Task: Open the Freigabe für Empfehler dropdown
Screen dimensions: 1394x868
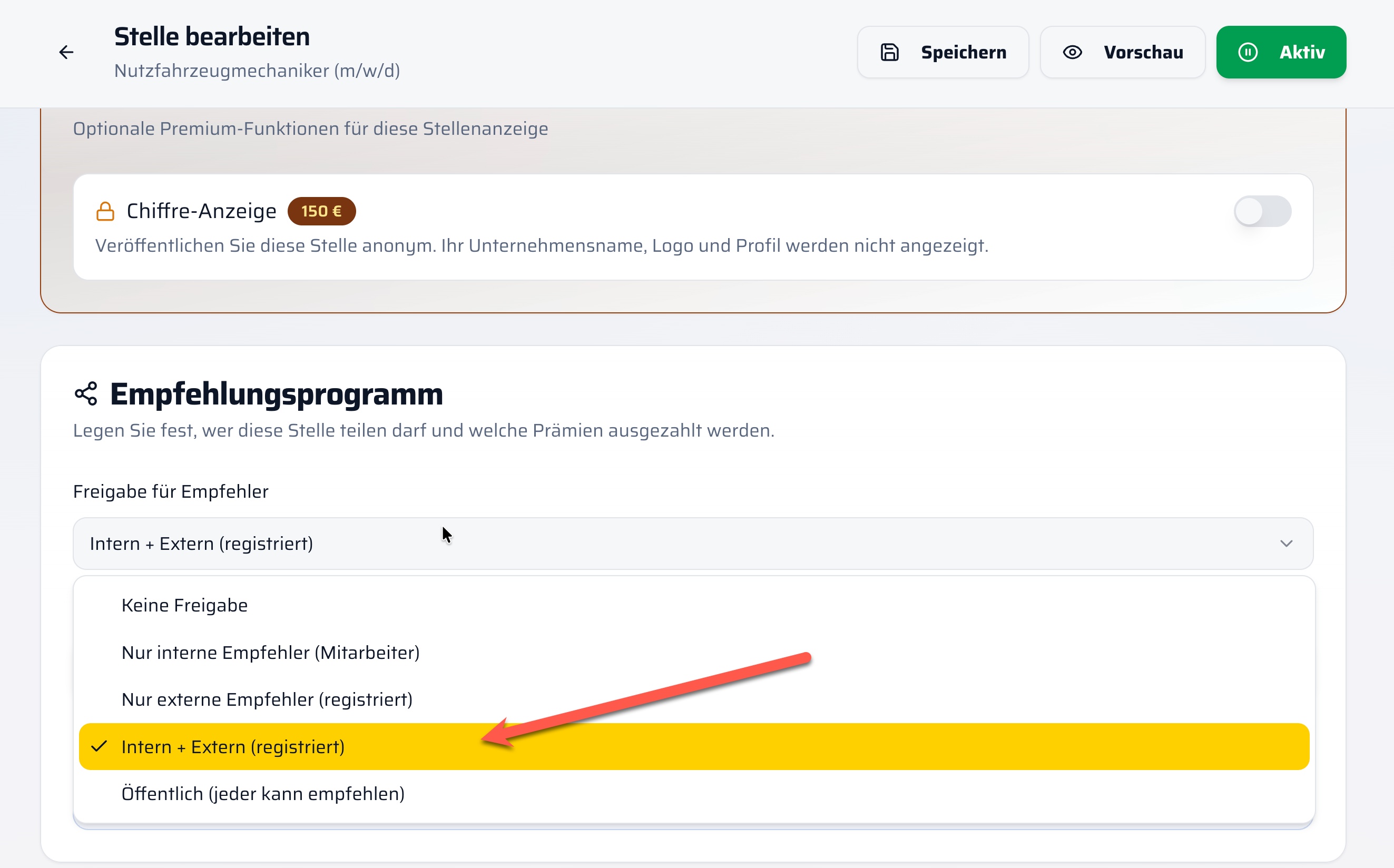Action: click(693, 544)
